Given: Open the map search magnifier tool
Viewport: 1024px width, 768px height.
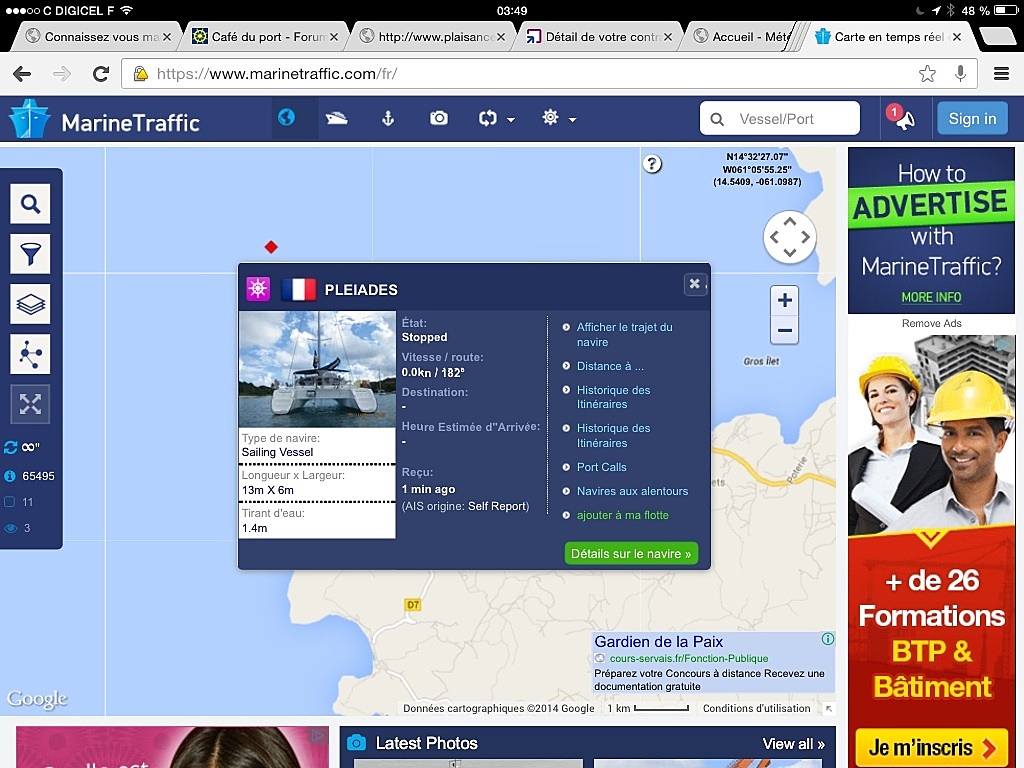Looking at the screenshot, I should coord(30,204).
